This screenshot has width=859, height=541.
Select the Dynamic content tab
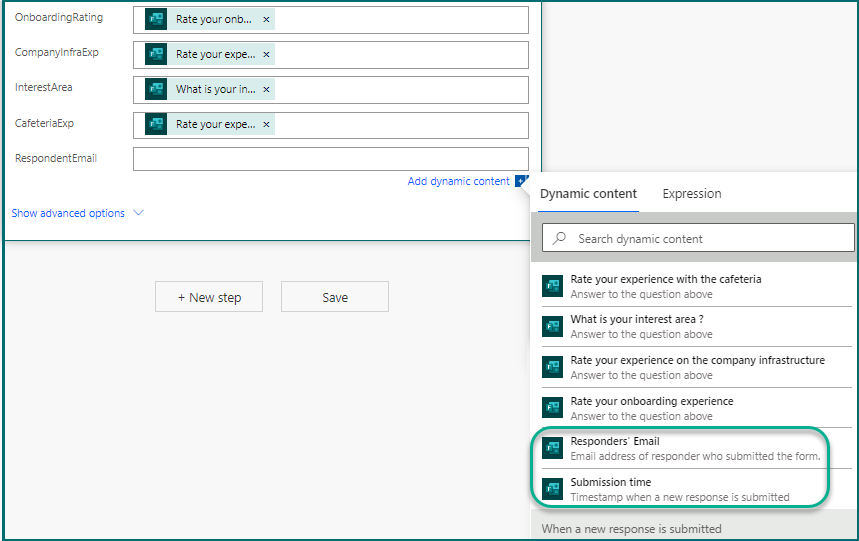click(x=588, y=194)
